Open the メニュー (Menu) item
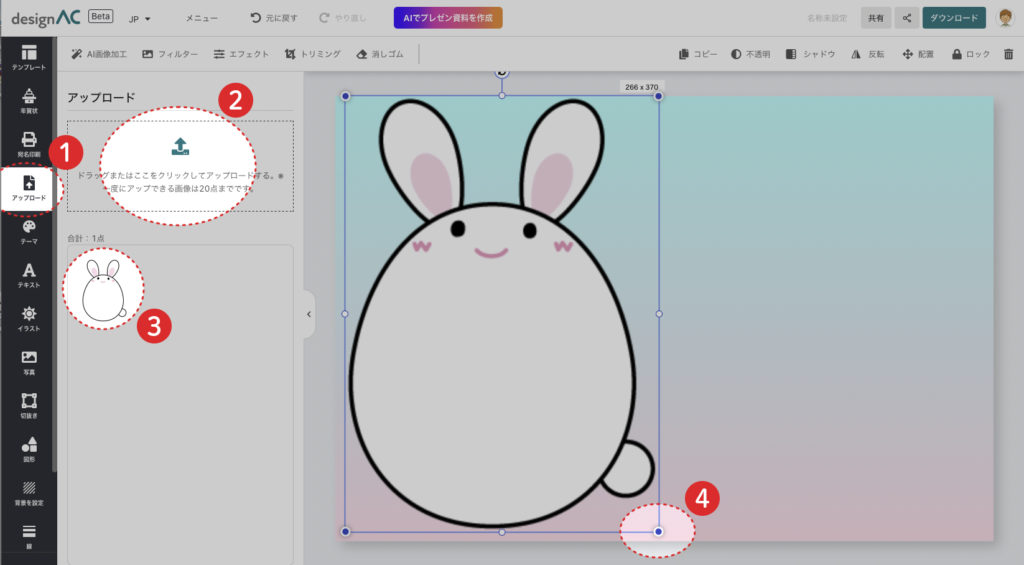Screen dimensions: 1024x565 coord(201,18)
